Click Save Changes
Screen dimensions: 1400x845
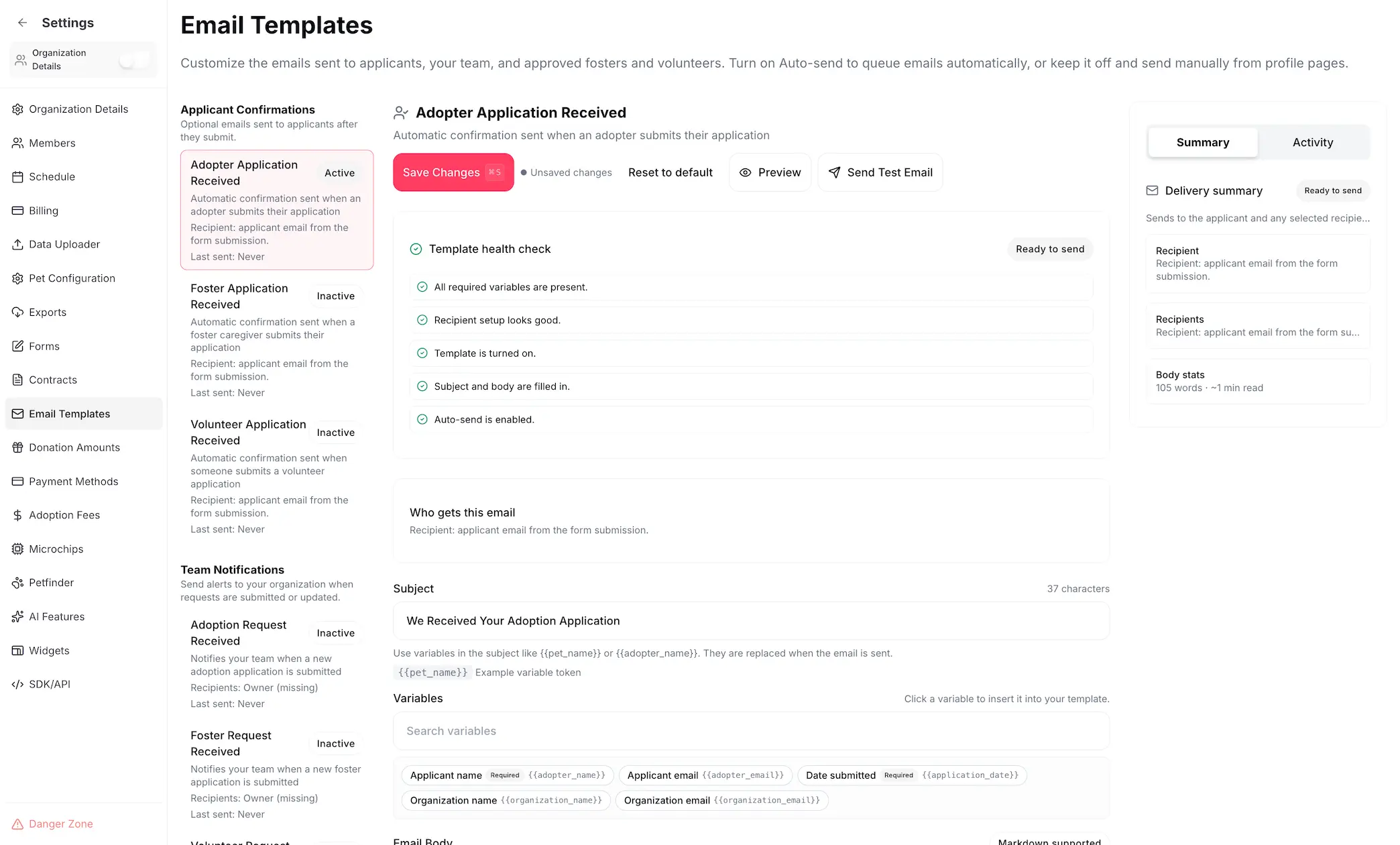[453, 172]
